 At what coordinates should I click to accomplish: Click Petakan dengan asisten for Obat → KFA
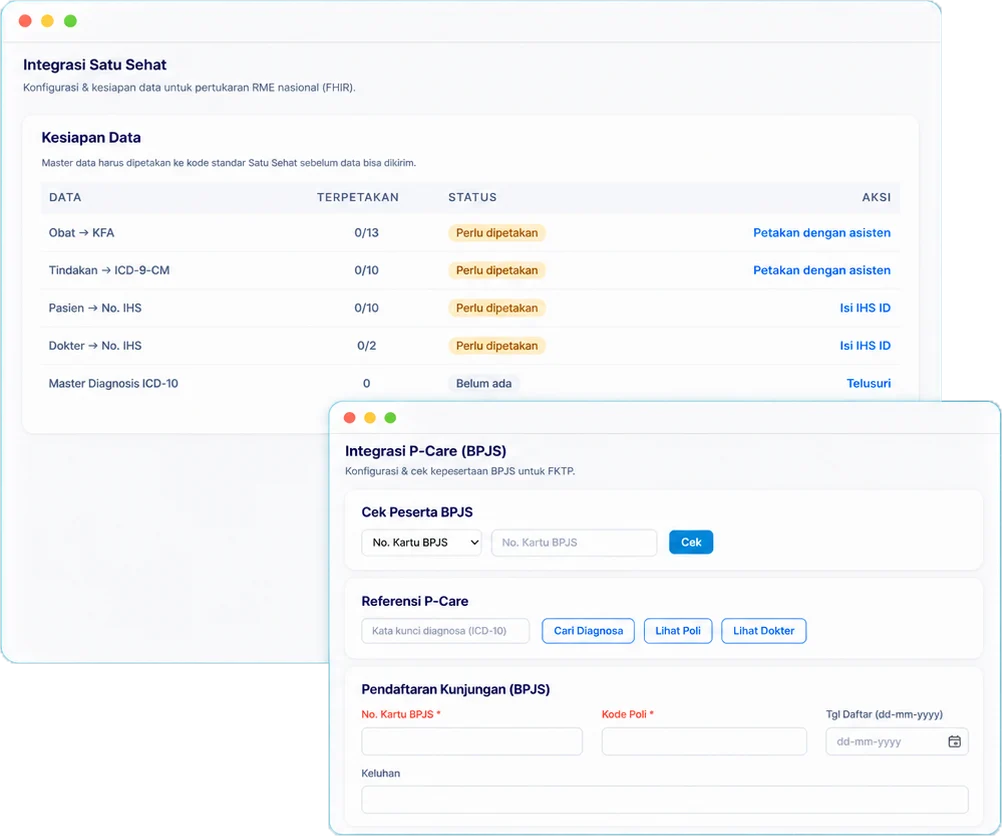[x=821, y=233]
